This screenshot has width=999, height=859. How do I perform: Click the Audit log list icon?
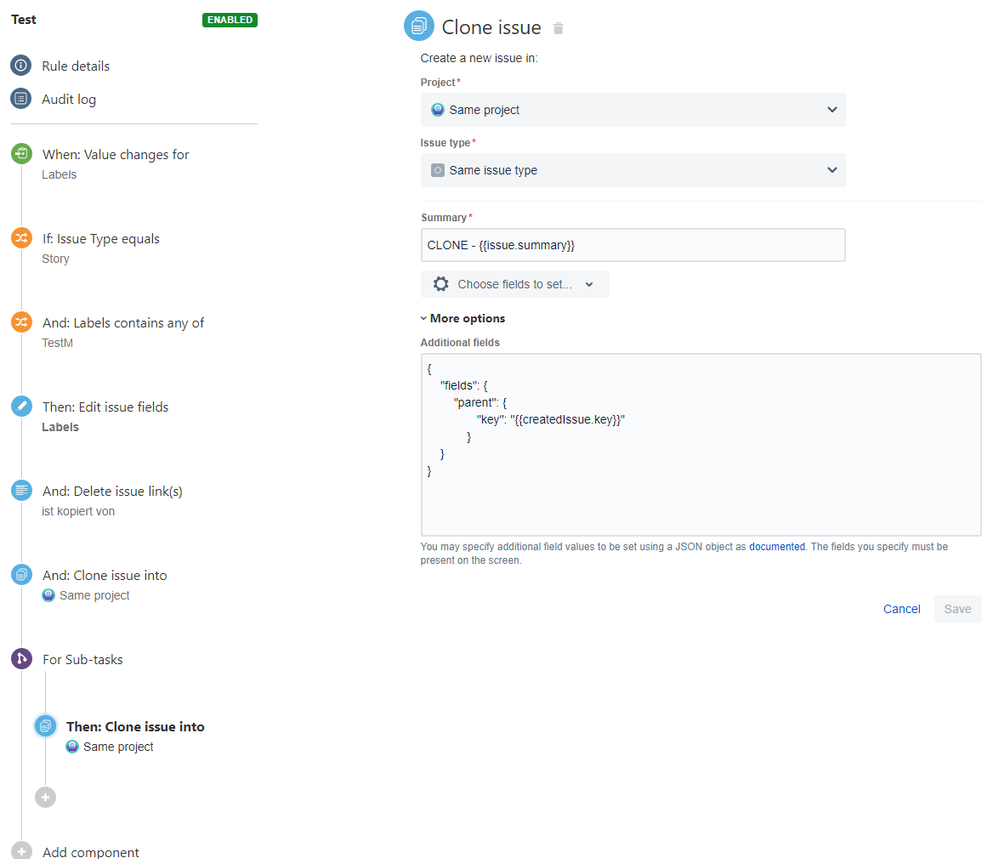(21, 98)
